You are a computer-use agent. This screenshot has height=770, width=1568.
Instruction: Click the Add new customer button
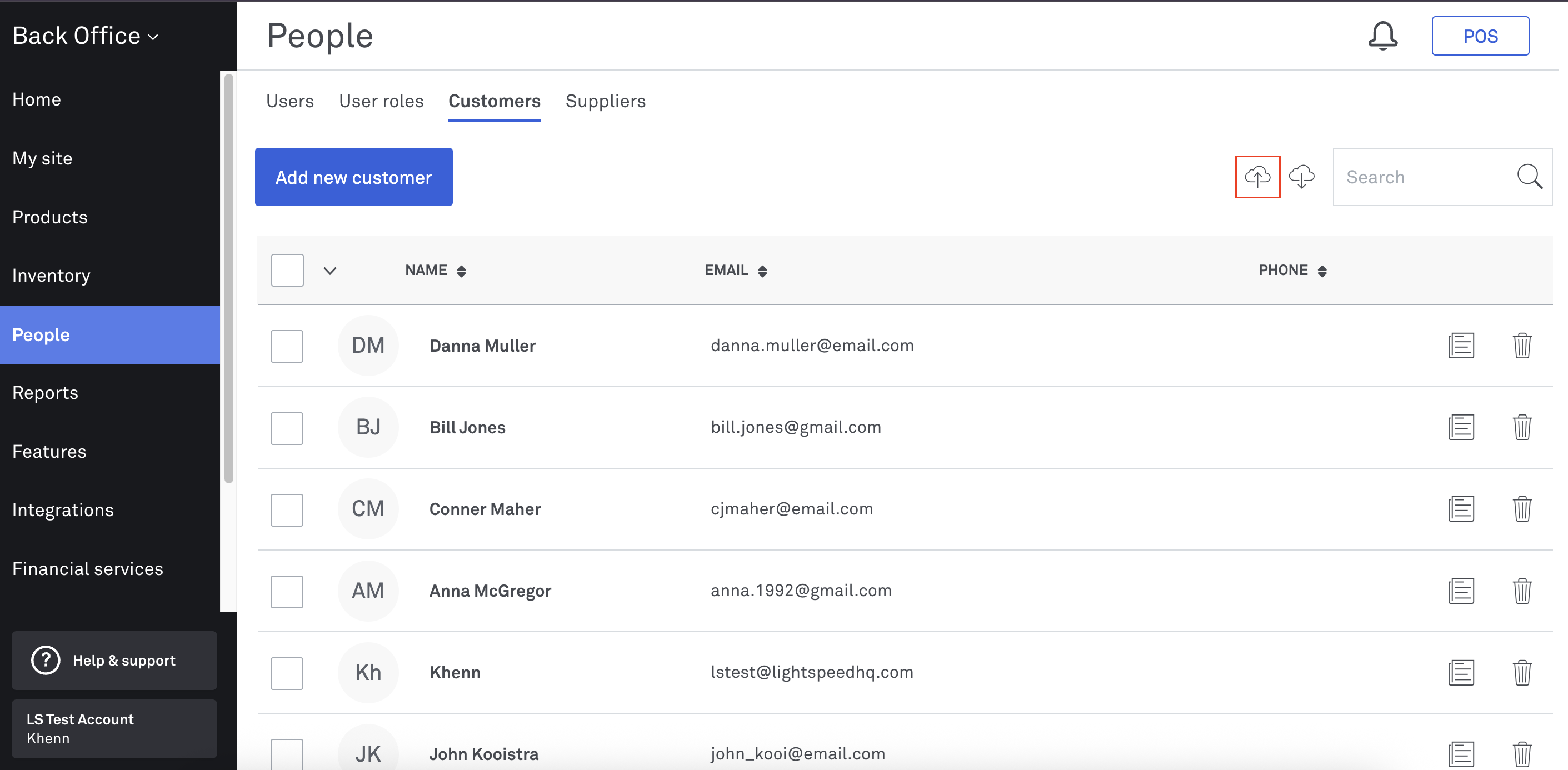(353, 177)
